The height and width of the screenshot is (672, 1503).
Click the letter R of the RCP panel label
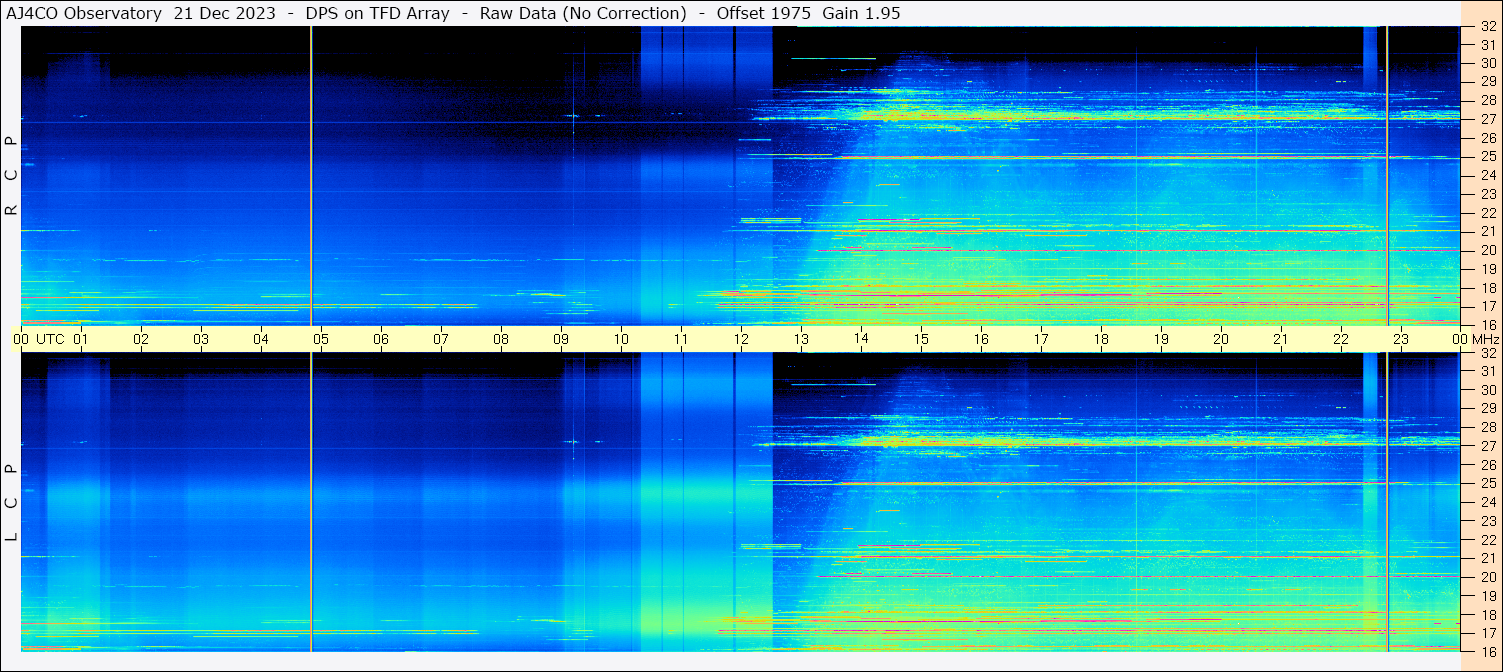[12, 211]
